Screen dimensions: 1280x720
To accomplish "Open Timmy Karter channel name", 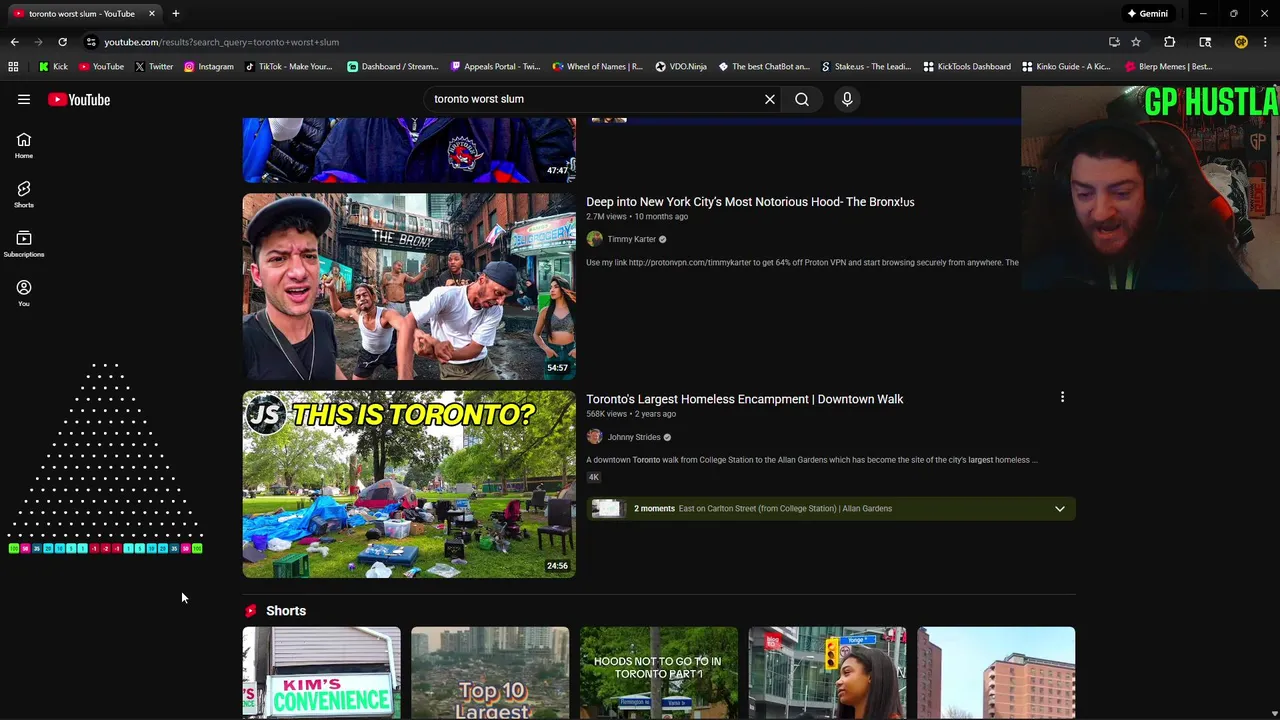I will [632, 239].
